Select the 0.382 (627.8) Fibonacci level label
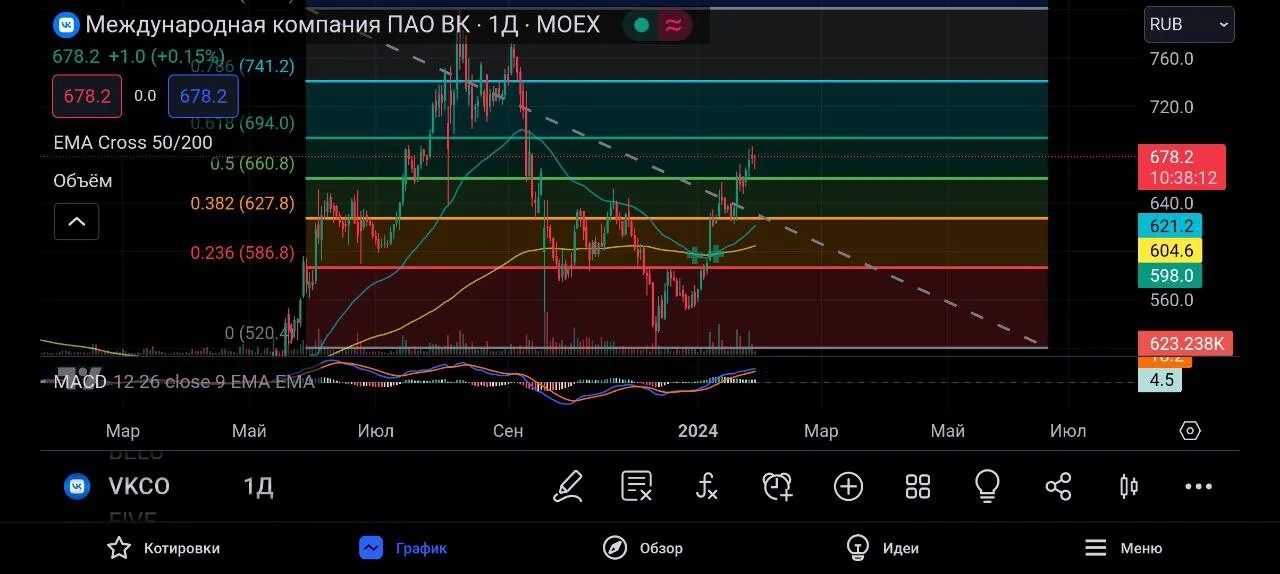Image resolution: width=1280 pixels, height=574 pixels. [x=243, y=204]
